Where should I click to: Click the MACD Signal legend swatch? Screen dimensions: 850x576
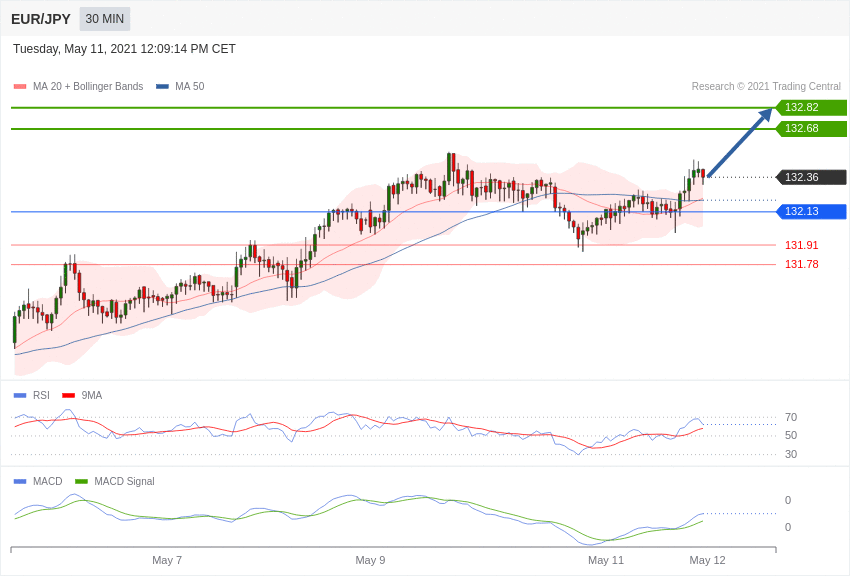coord(81,481)
